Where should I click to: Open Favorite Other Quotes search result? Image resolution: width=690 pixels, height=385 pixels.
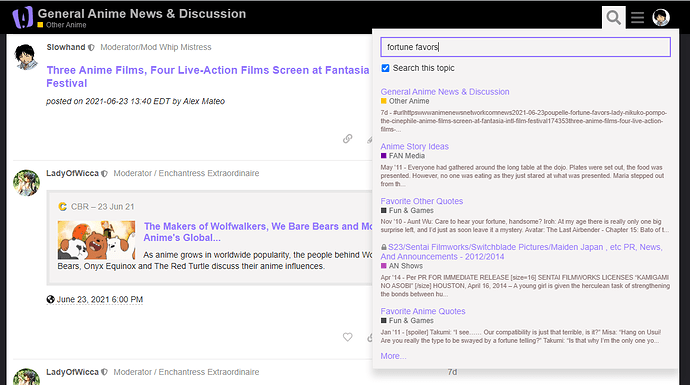(x=422, y=201)
